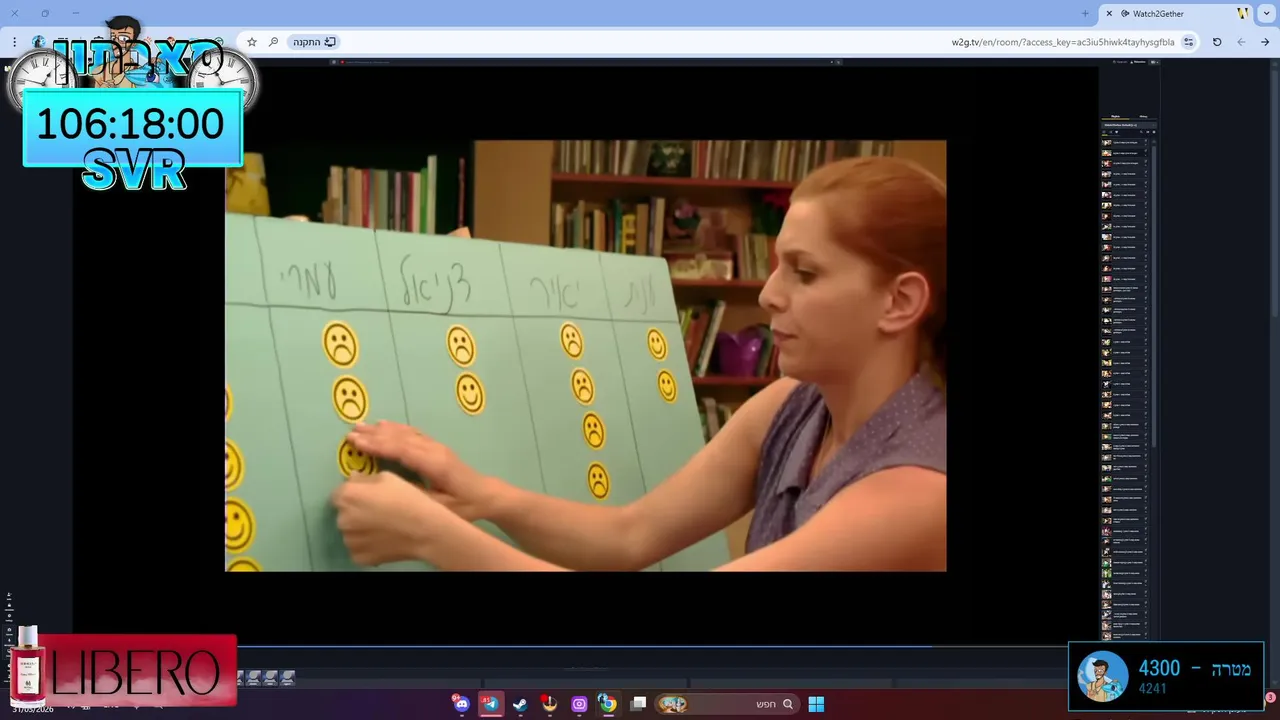Open the zoom magnifier icon in address bar
The width and height of the screenshot is (1280, 720).
(273, 42)
